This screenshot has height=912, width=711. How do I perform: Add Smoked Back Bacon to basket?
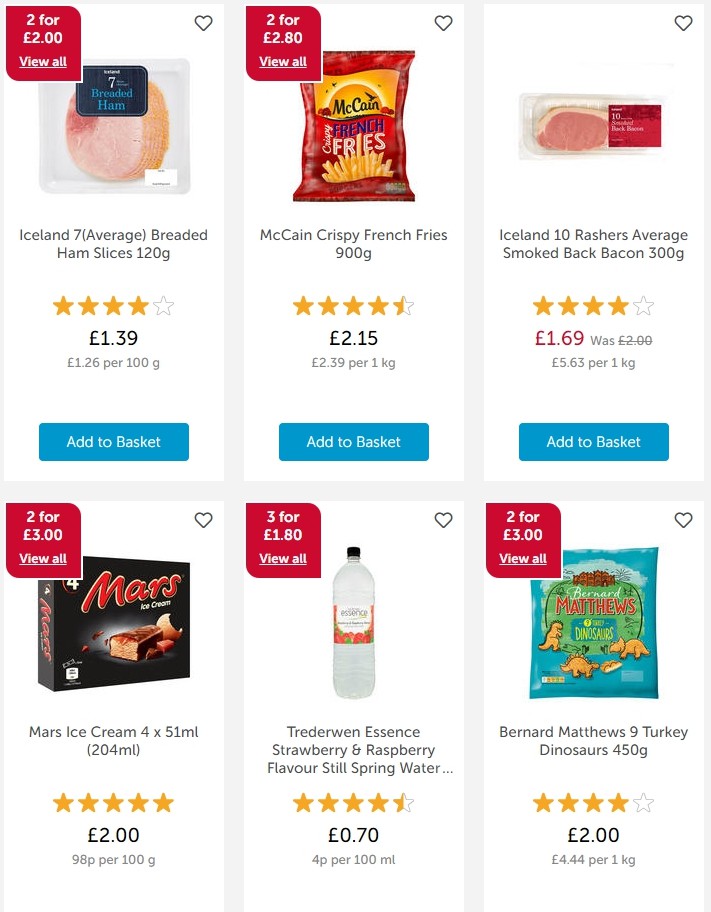593,441
